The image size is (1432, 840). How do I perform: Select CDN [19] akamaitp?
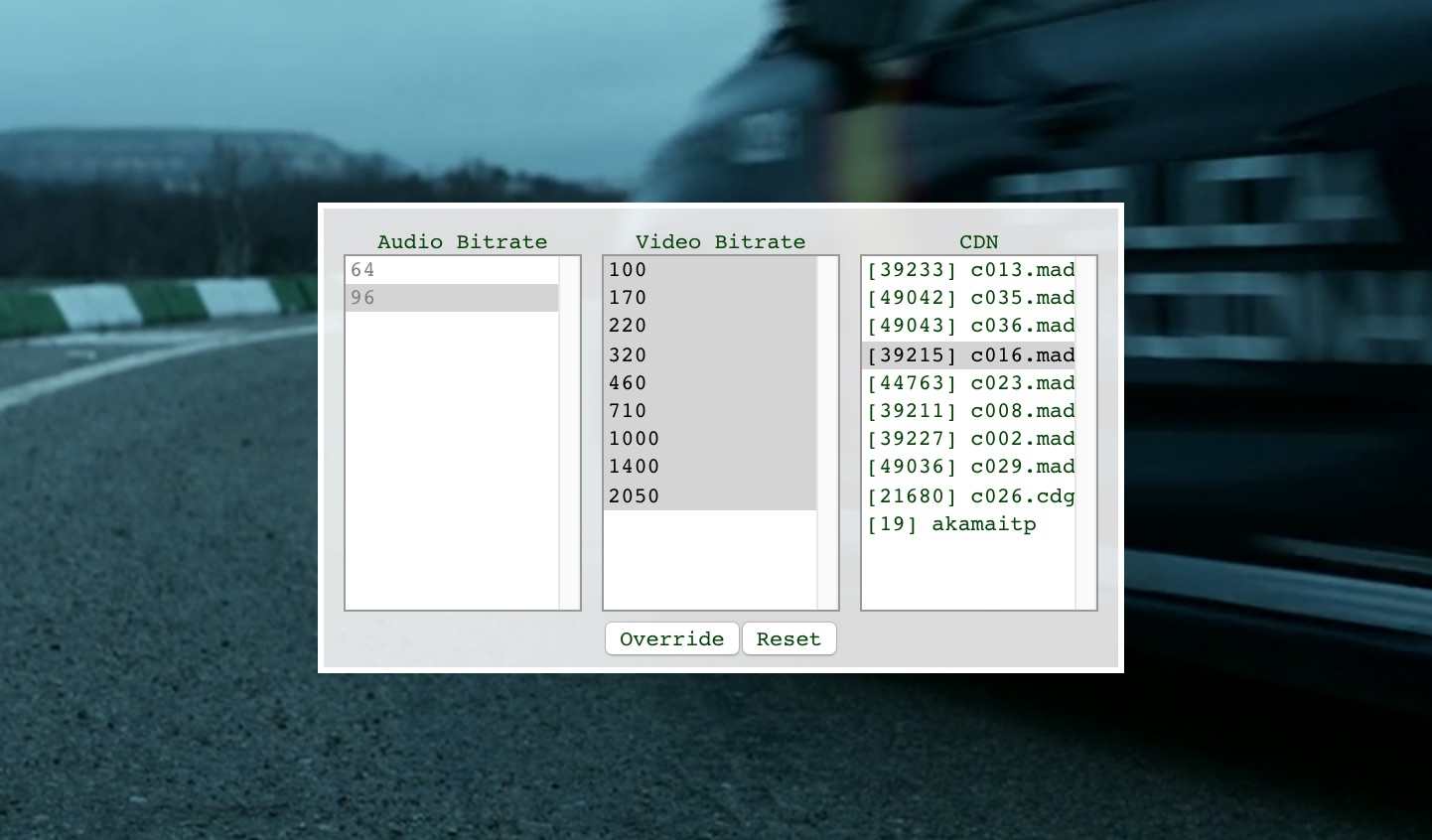968,524
